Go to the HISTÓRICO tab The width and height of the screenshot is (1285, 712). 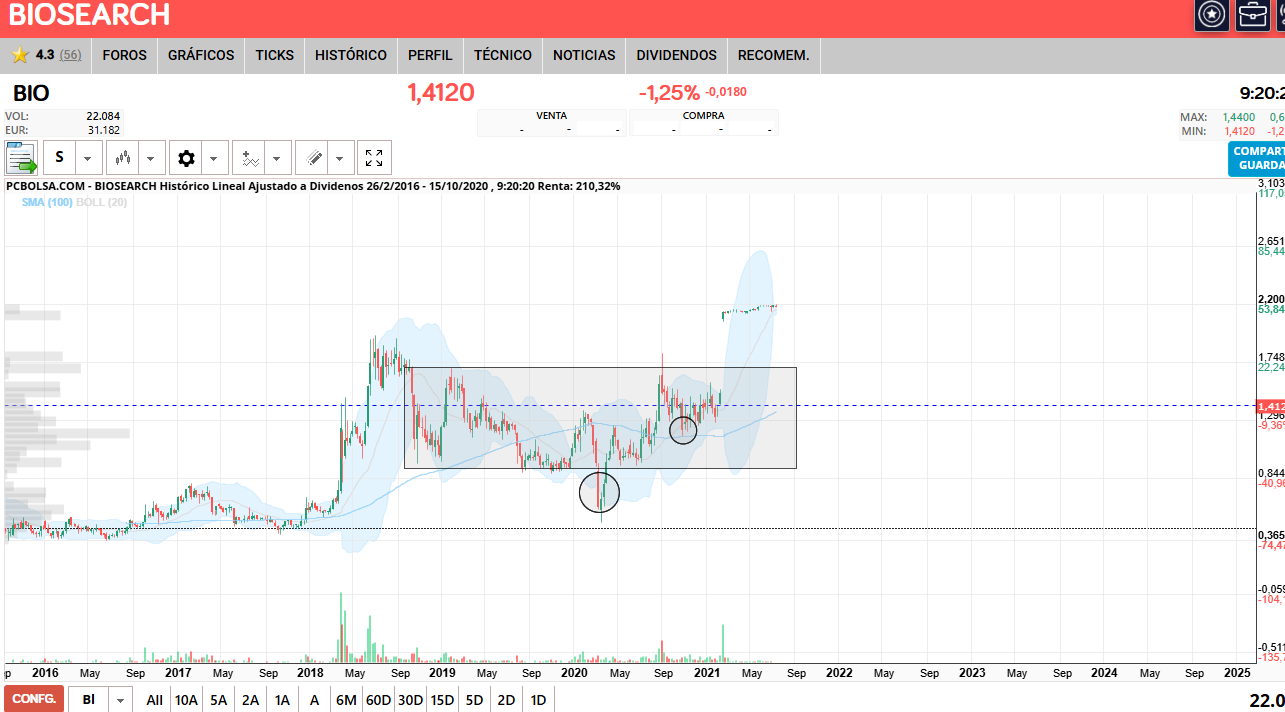351,55
